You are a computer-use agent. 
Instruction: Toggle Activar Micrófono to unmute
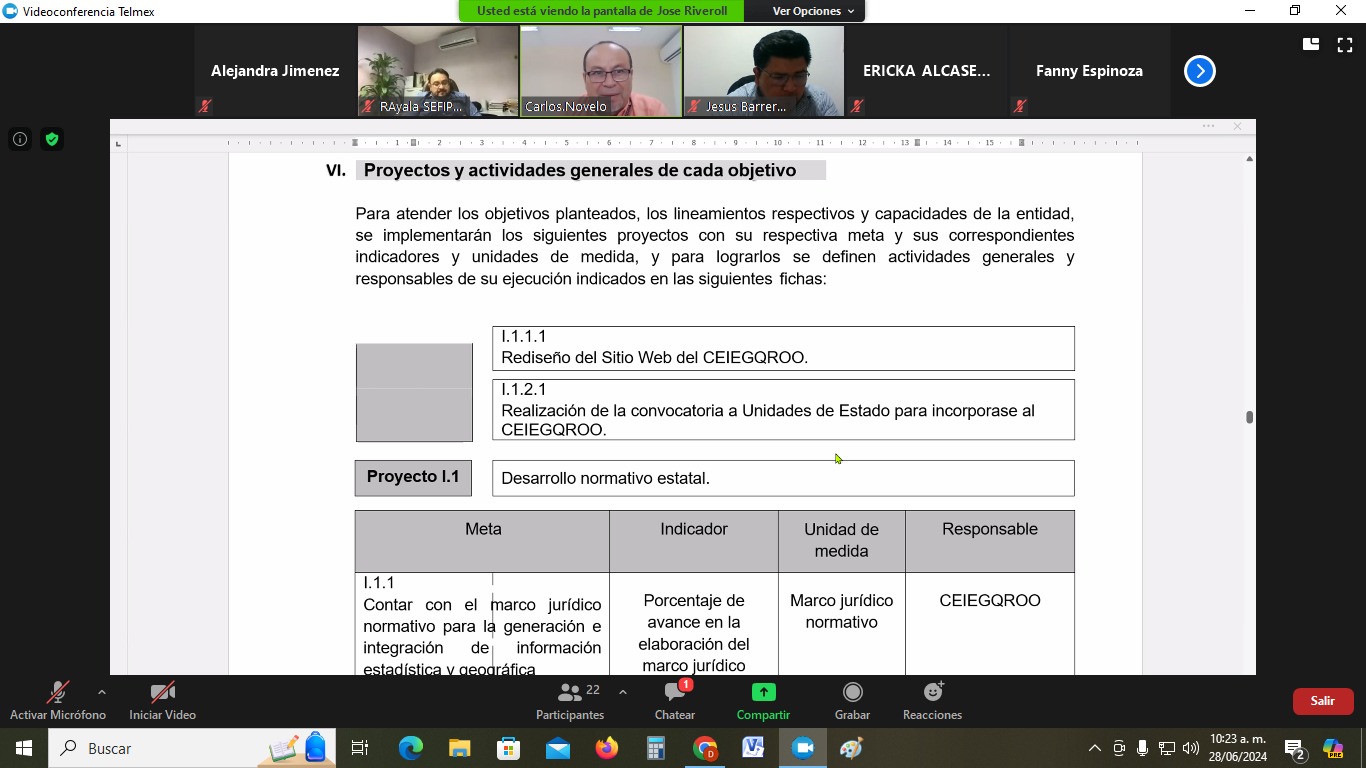[x=58, y=701]
